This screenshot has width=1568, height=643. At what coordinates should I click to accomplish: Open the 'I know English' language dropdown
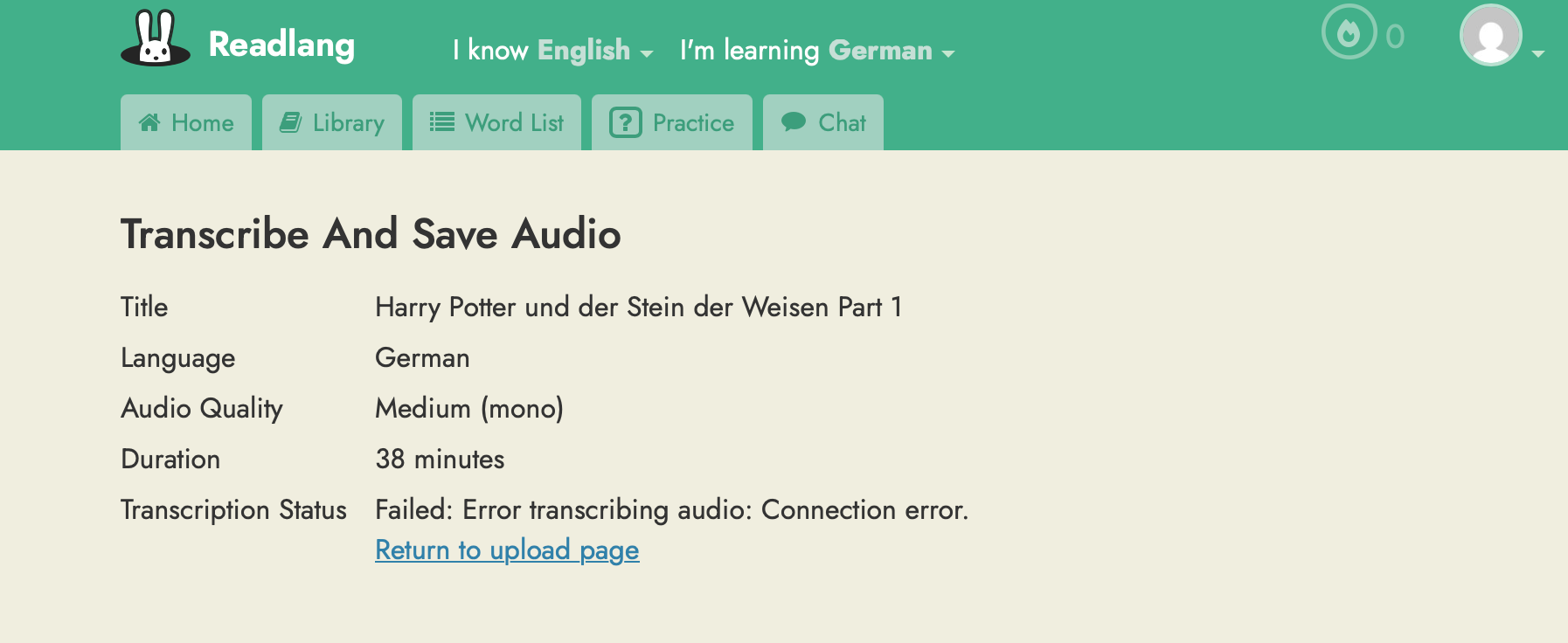[553, 51]
